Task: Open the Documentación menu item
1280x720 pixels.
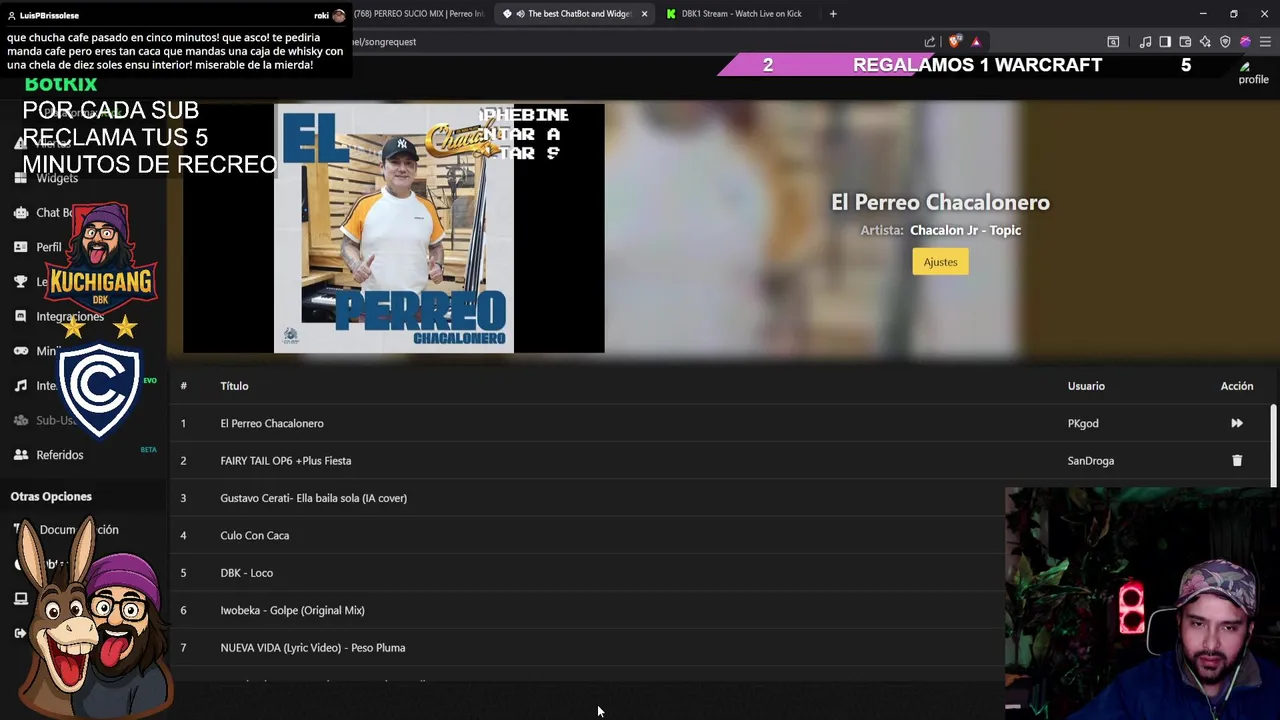Action: (x=78, y=530)
